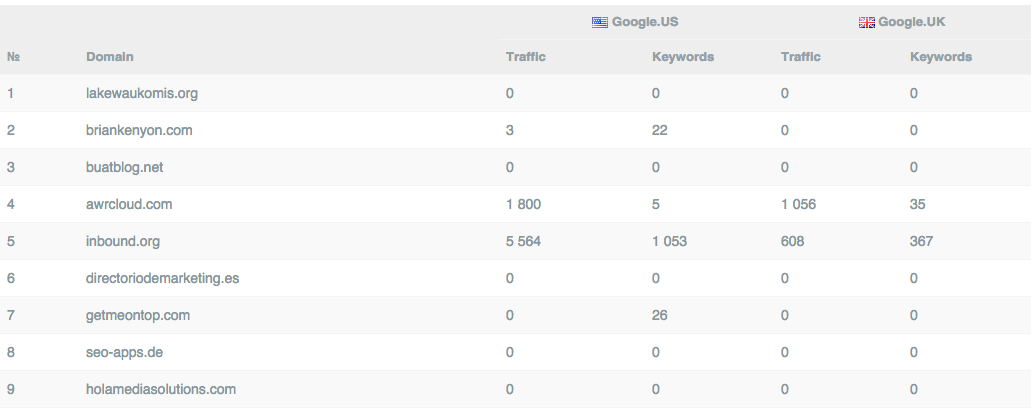Open awrcloud.com domain entry
Viewport: 1034px width, 418px height.
129,204
